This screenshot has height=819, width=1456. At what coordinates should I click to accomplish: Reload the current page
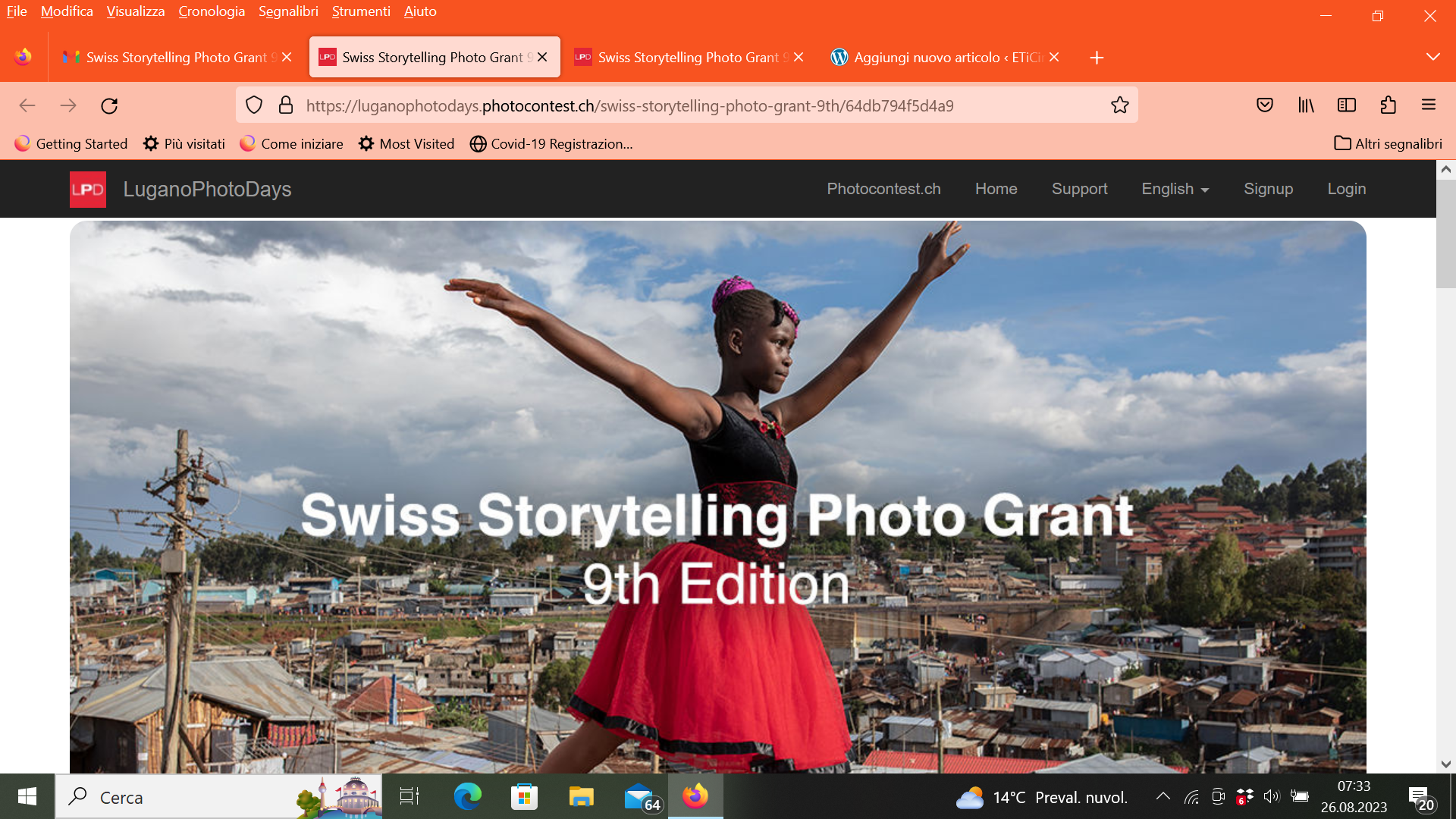pyautogui.click(x=109, y=105)
